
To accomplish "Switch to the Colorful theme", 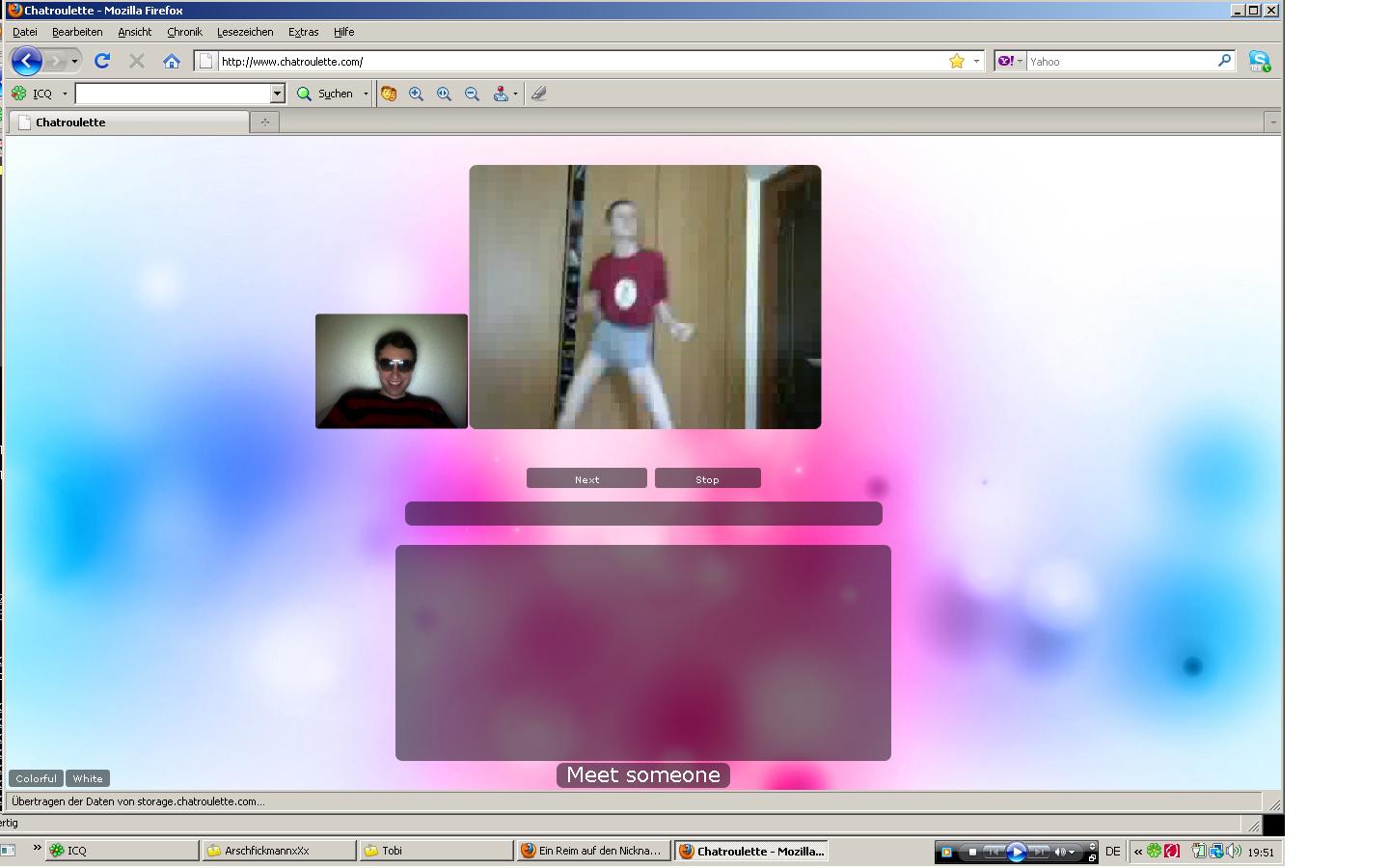I will [36, 778].
